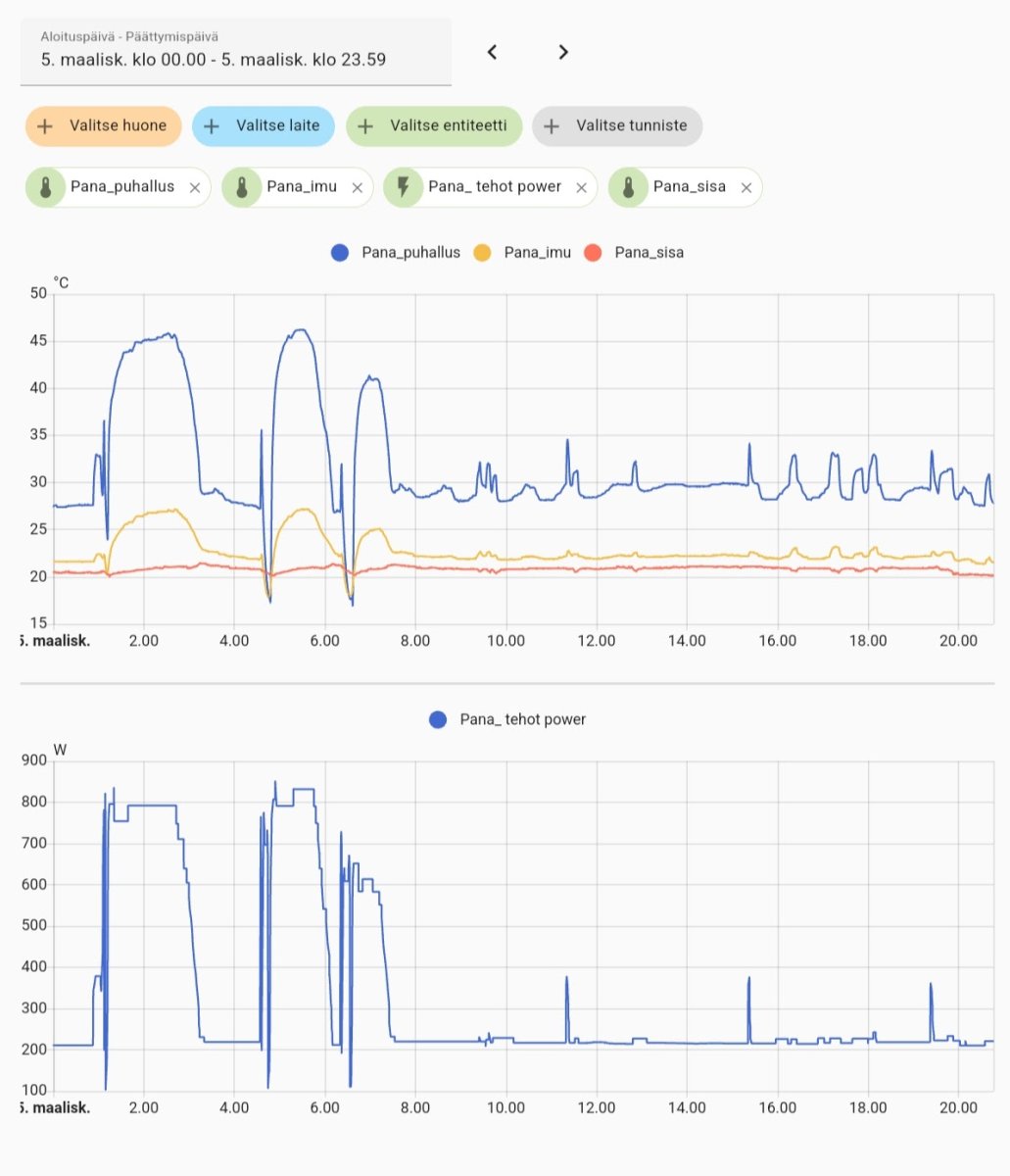Image resolution: width=1010 pixels, height=1176 pixels.
Task: Click thermometer icon on Pana_imu chip
Action: point(241,187)
